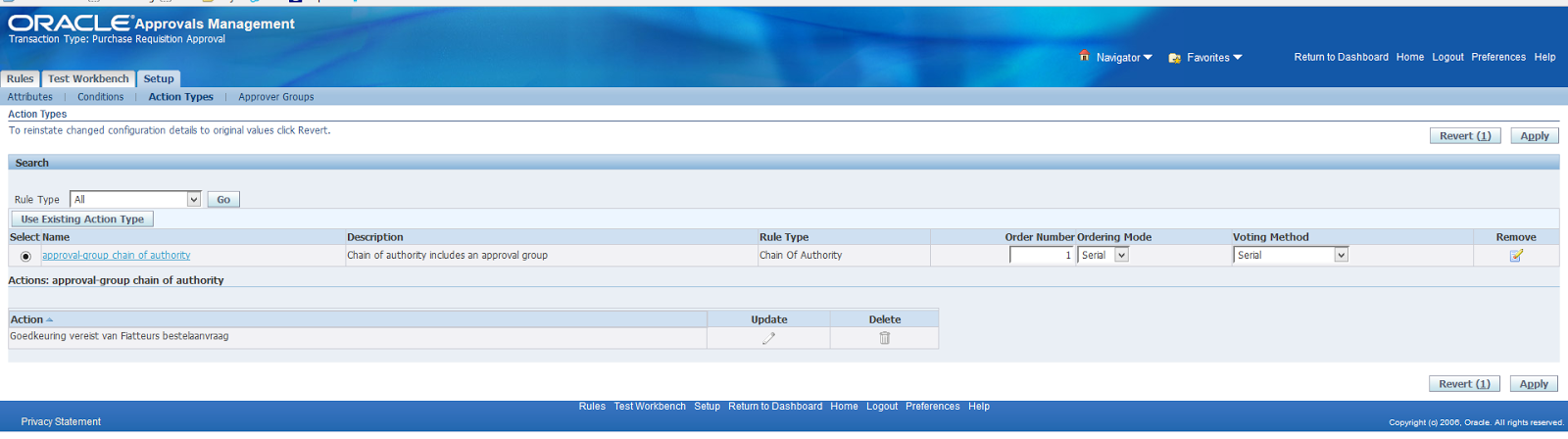Click the footer Rules link
1568x439 pixels.
pos(592,407)
